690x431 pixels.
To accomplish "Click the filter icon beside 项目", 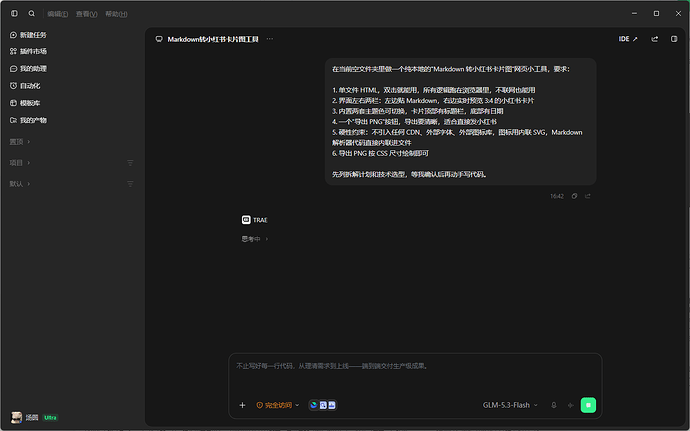I will pyautogui.click(x=130, y=163).
